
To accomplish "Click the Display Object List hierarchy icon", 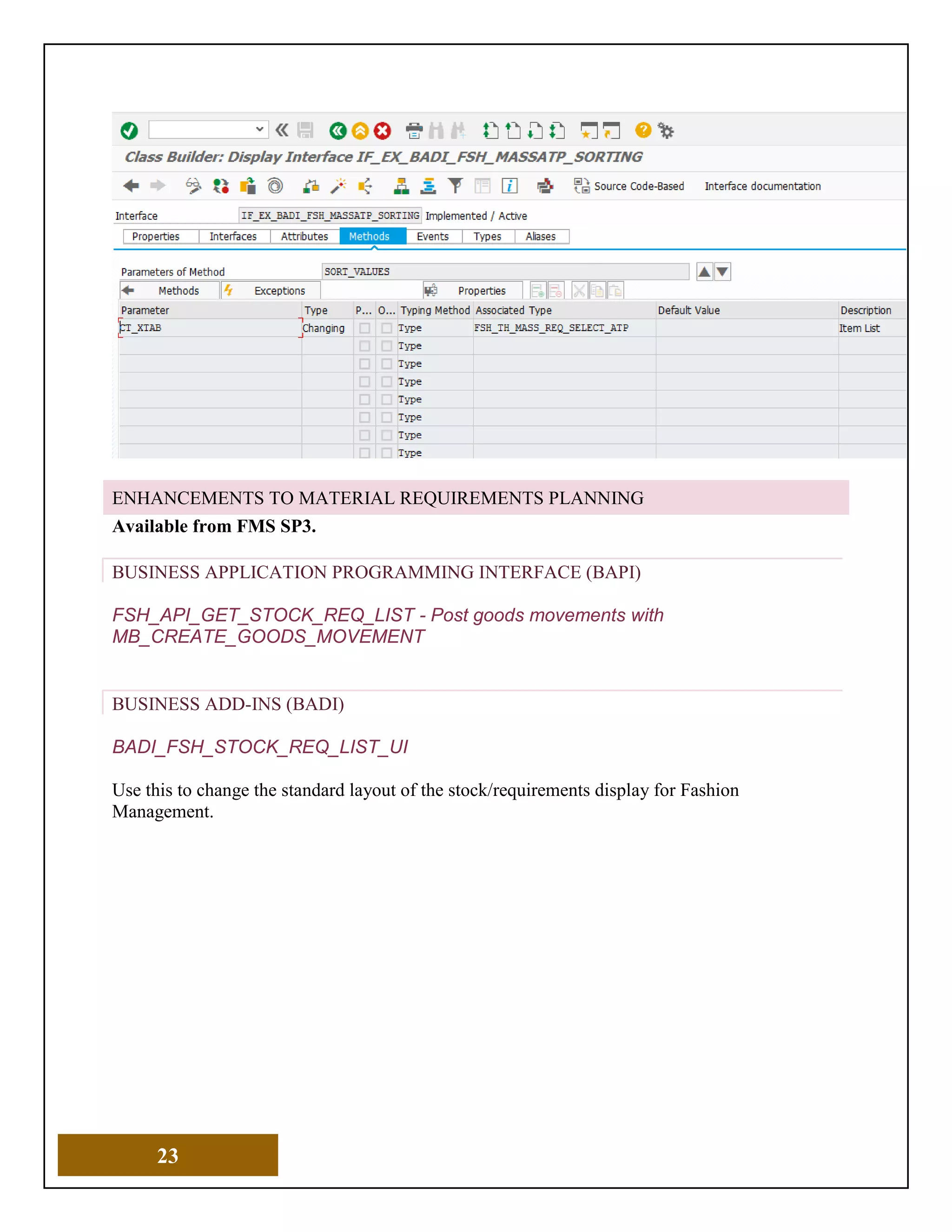I will pyautogui.click(x=401, y=185).
